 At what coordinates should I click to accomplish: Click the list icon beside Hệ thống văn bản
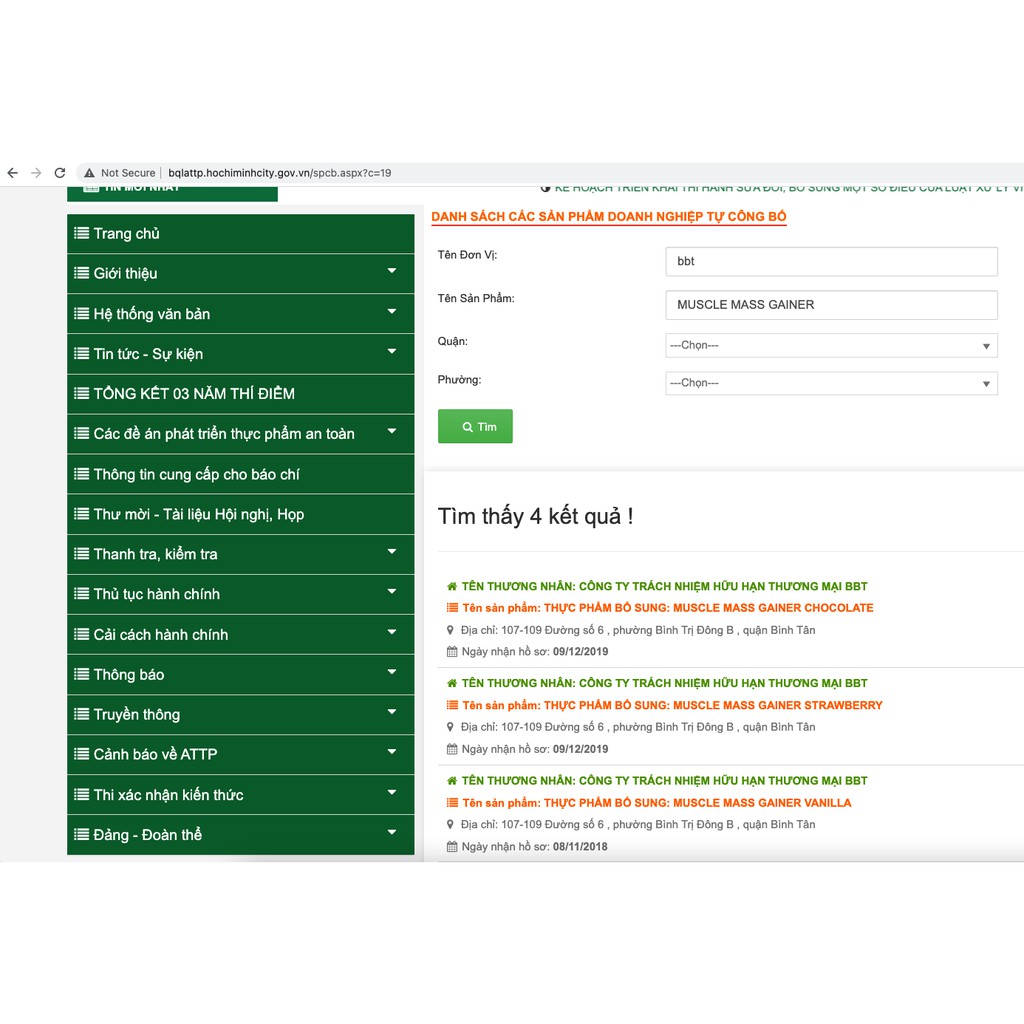(x=82, y=313)
